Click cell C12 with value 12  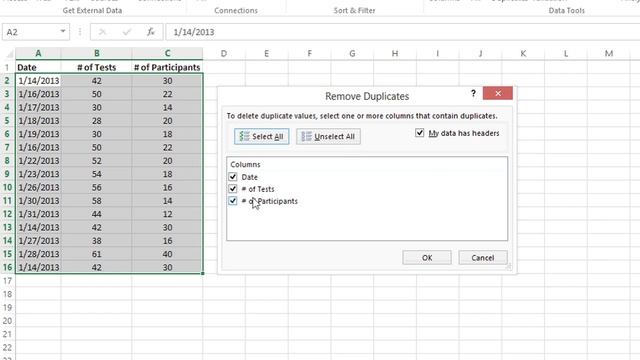pyautogui.click(x=167, y=214)
